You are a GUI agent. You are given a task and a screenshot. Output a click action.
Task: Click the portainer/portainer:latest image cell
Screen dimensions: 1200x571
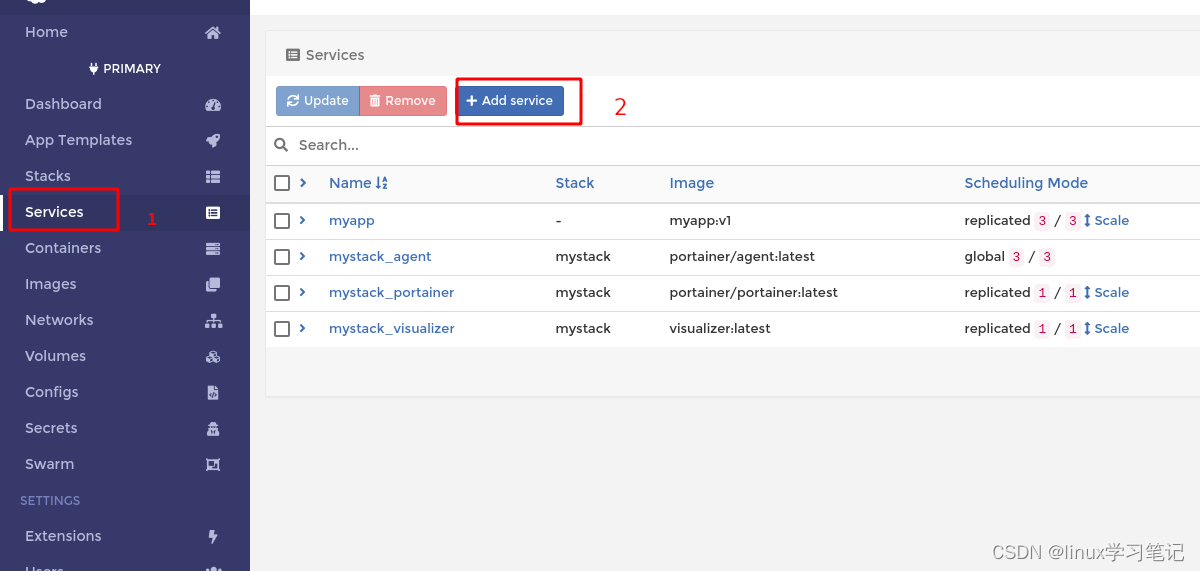click(x=754, y=292)
